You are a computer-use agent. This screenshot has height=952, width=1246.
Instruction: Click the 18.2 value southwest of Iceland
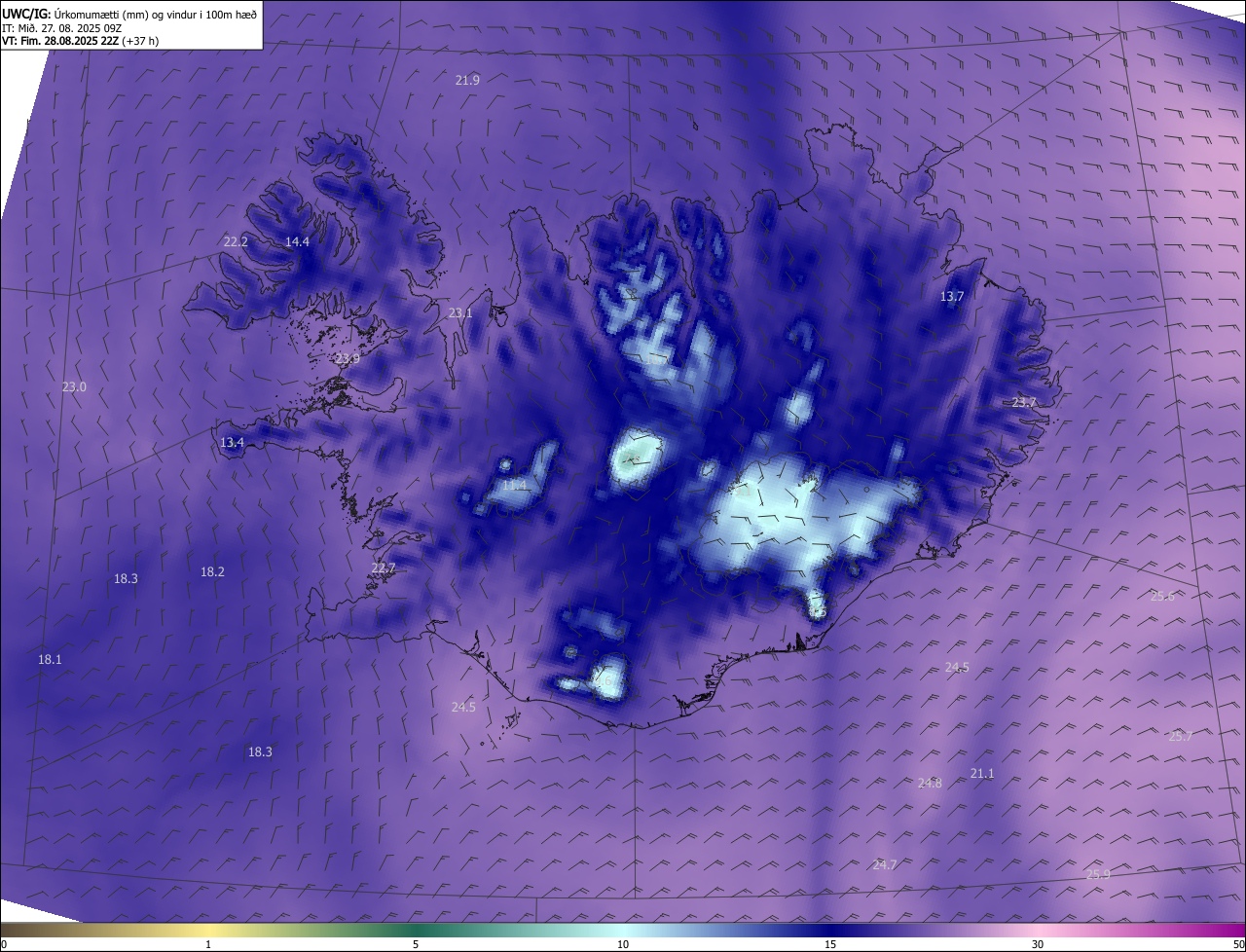coord(212,571)
